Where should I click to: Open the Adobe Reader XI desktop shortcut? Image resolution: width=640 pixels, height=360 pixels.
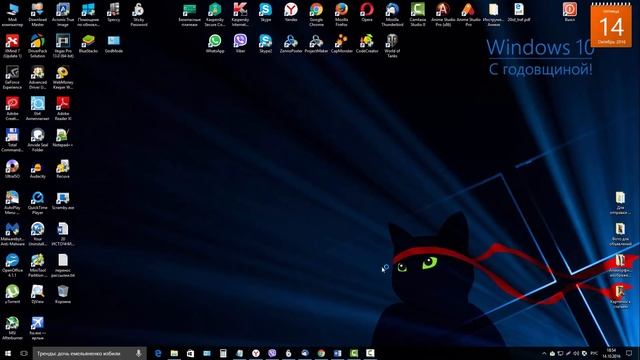coord(63,108)
